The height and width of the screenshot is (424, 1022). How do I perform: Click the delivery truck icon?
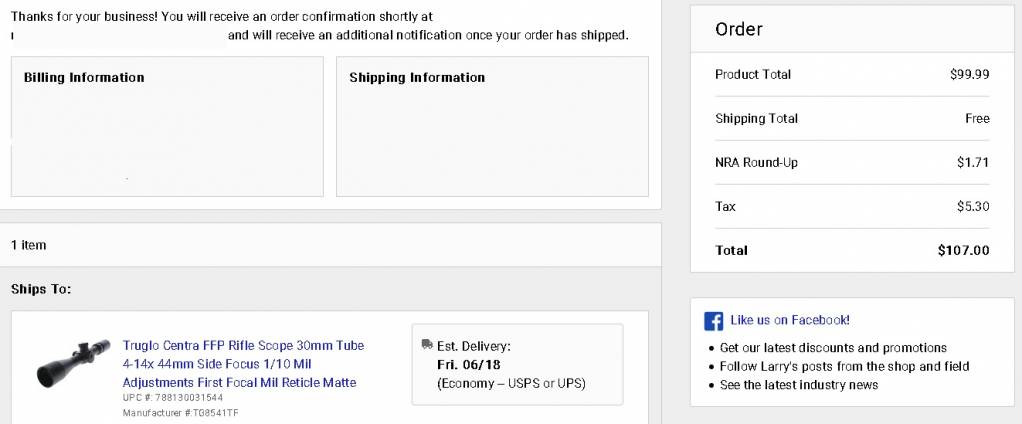click(x=428, y=344)
